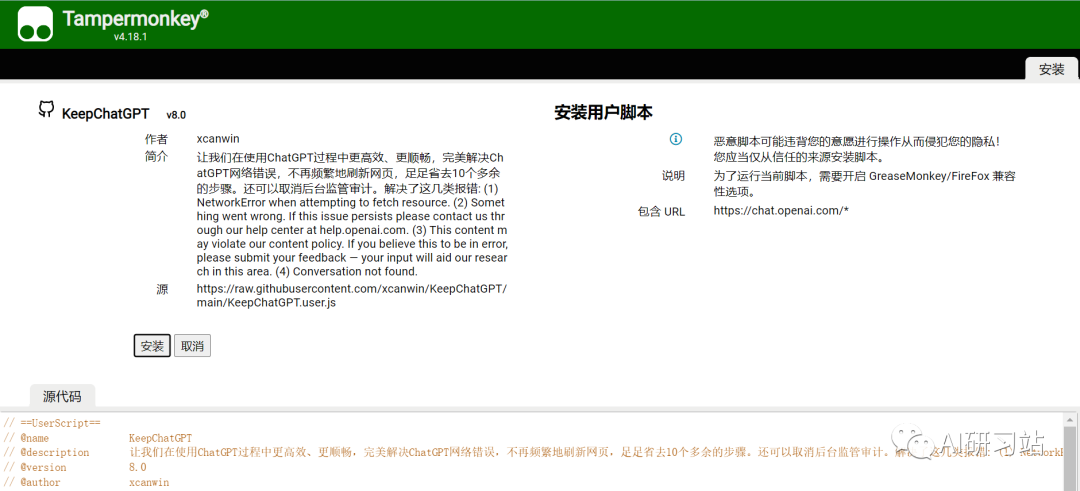1080x491 pixels.
Task: Click the @name code line
Action: pyautogui.click(x=98, y=437)
